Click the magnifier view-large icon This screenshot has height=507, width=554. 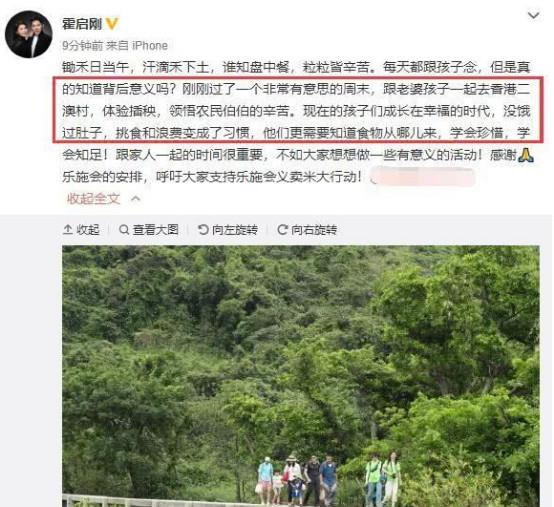click(124, 230)
